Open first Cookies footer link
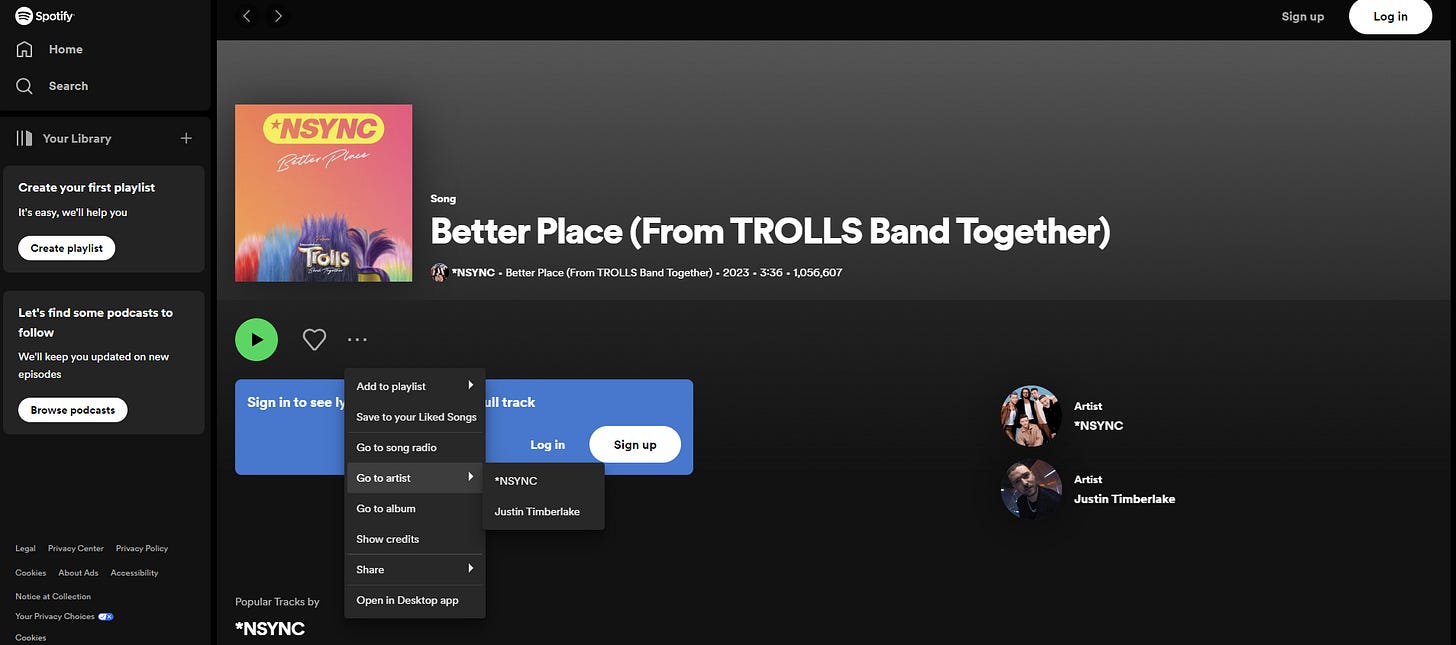The image size is (1456, 645). coord(30,573)
